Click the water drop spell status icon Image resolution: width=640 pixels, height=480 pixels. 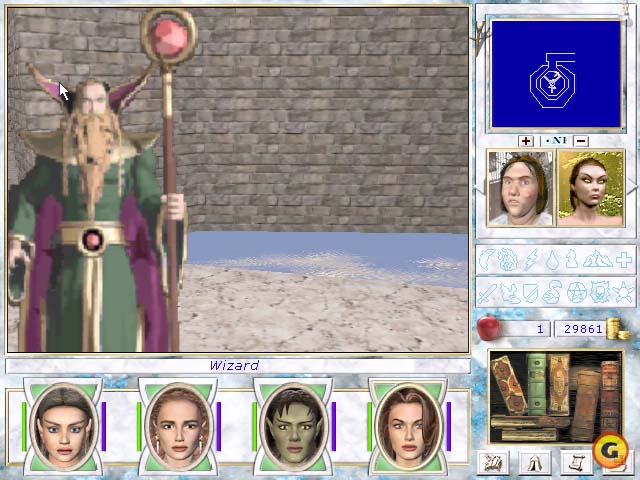552,259
